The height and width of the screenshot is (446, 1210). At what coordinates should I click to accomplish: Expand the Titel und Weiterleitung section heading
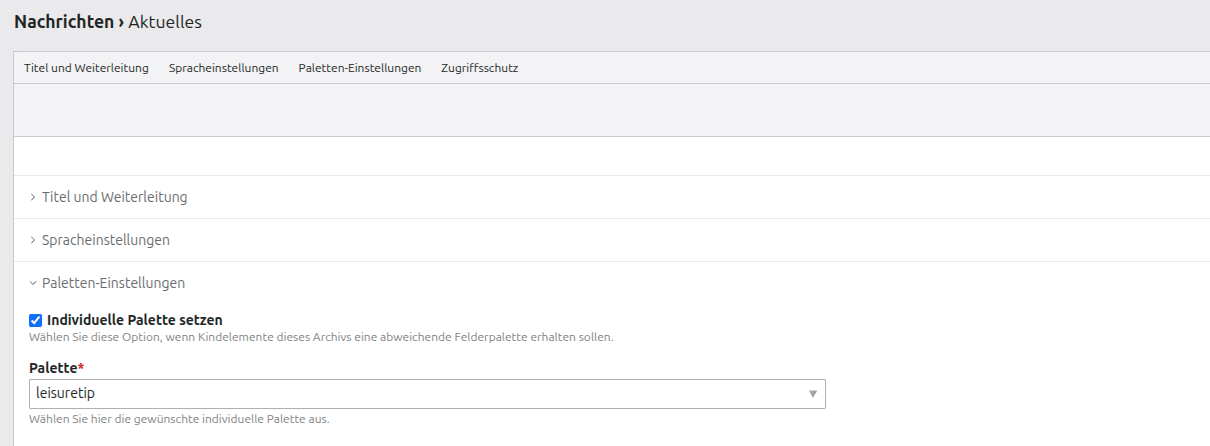click(x=114, y=197)
